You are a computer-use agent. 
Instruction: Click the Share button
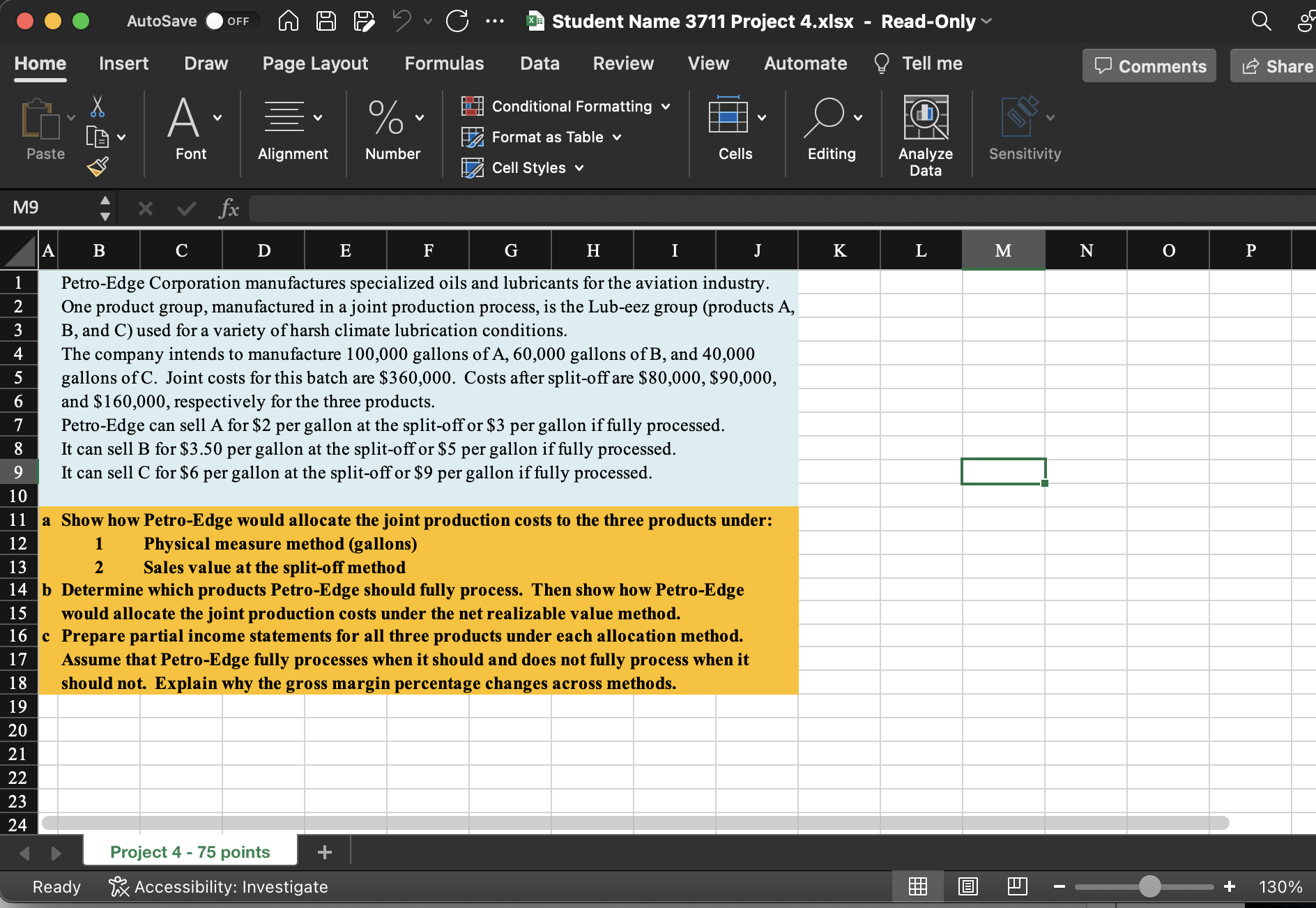(1274, 66)
